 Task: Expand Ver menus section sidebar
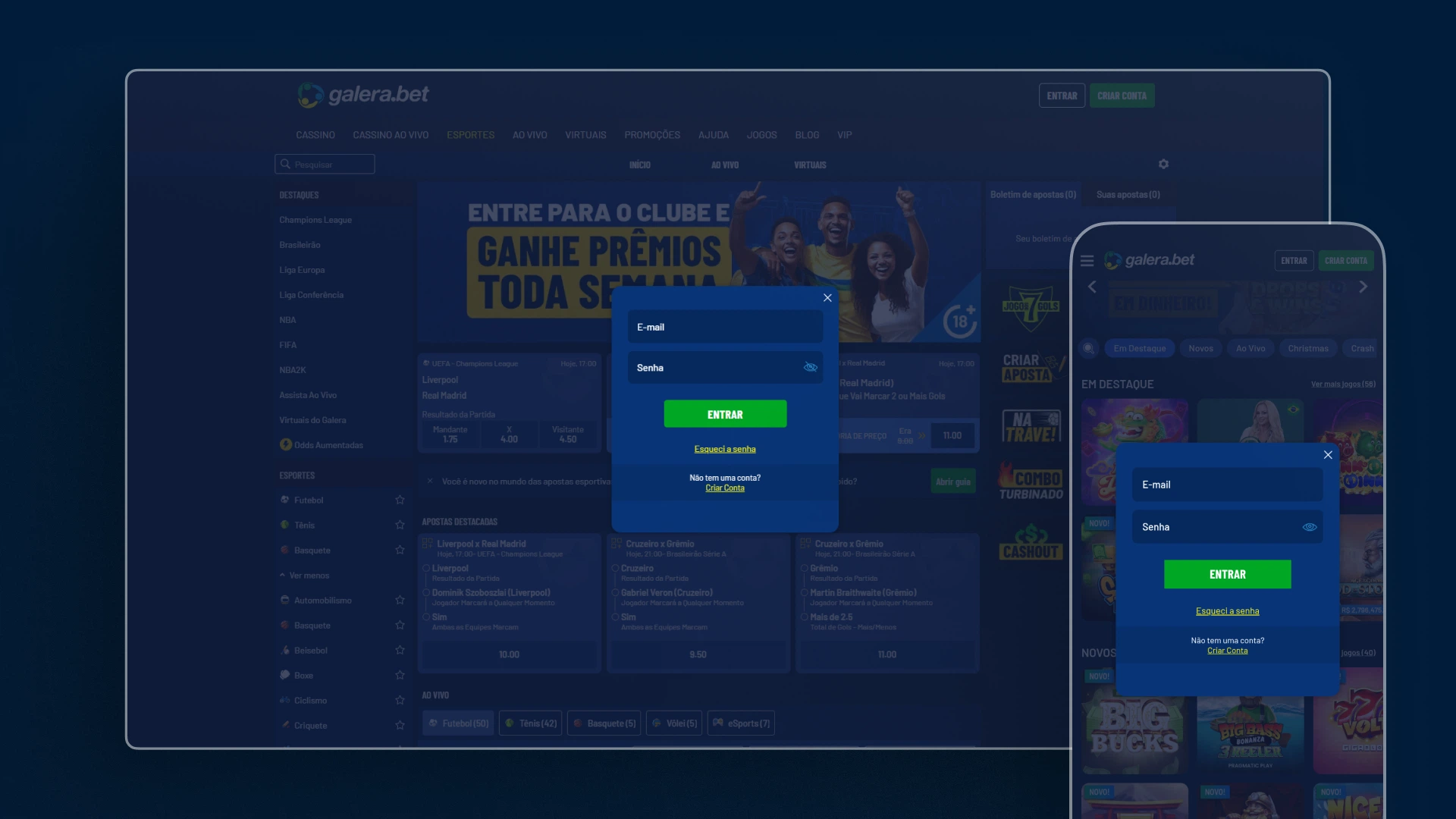pyautogui.click(x=309, y=574)
